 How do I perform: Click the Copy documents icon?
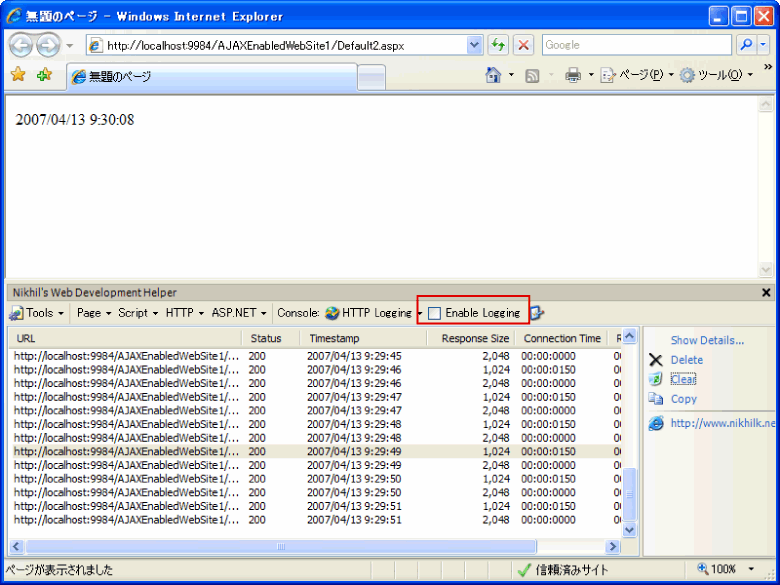(x=656, y=399)
